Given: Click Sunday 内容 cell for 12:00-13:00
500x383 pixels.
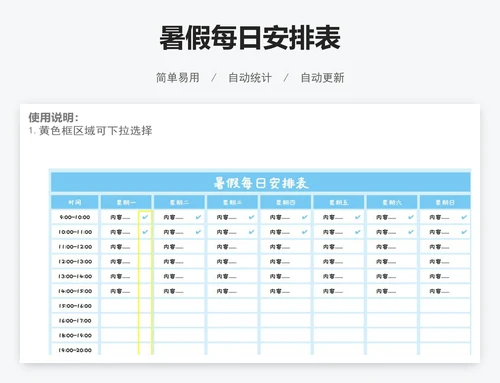Looking at the screenshot, I should [x=439, y=262].
